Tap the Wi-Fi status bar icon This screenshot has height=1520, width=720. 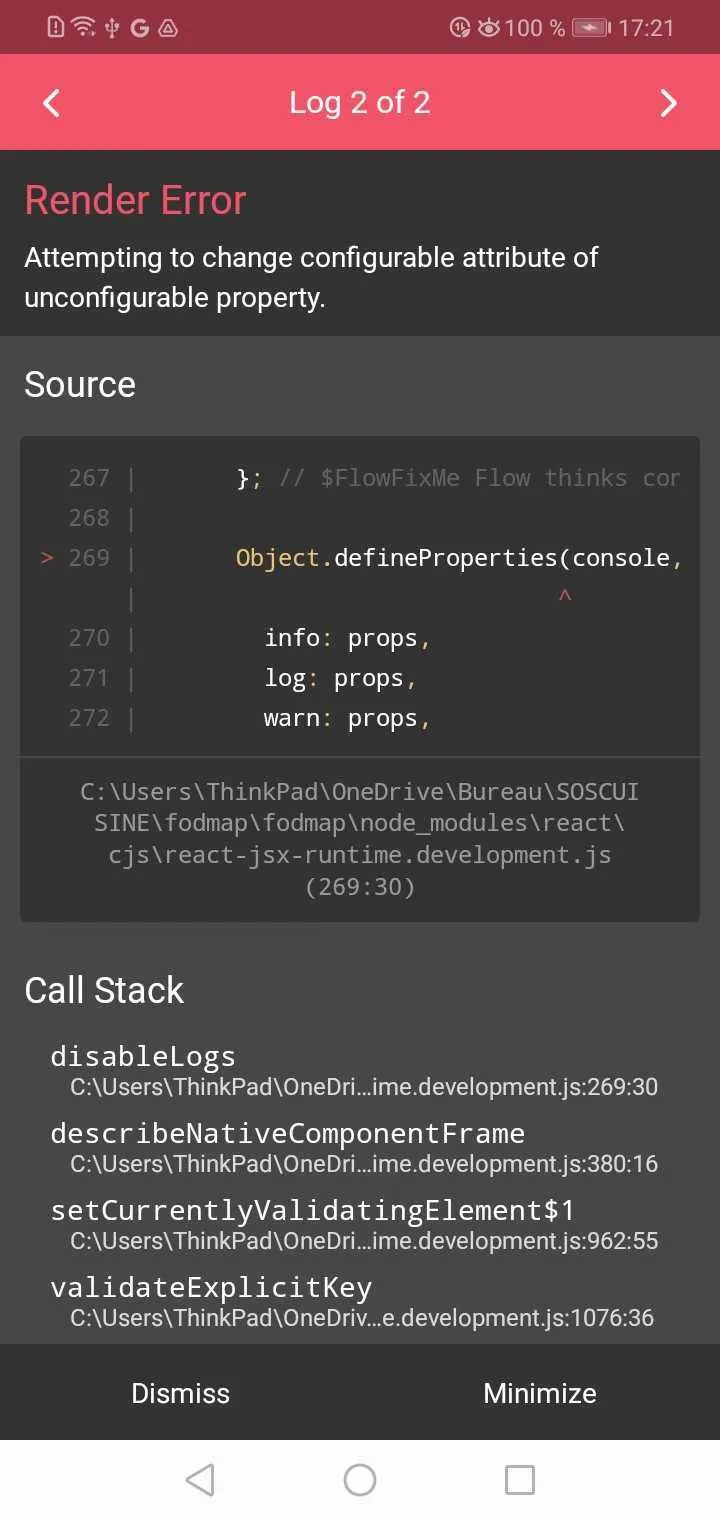tap(85, 27)
